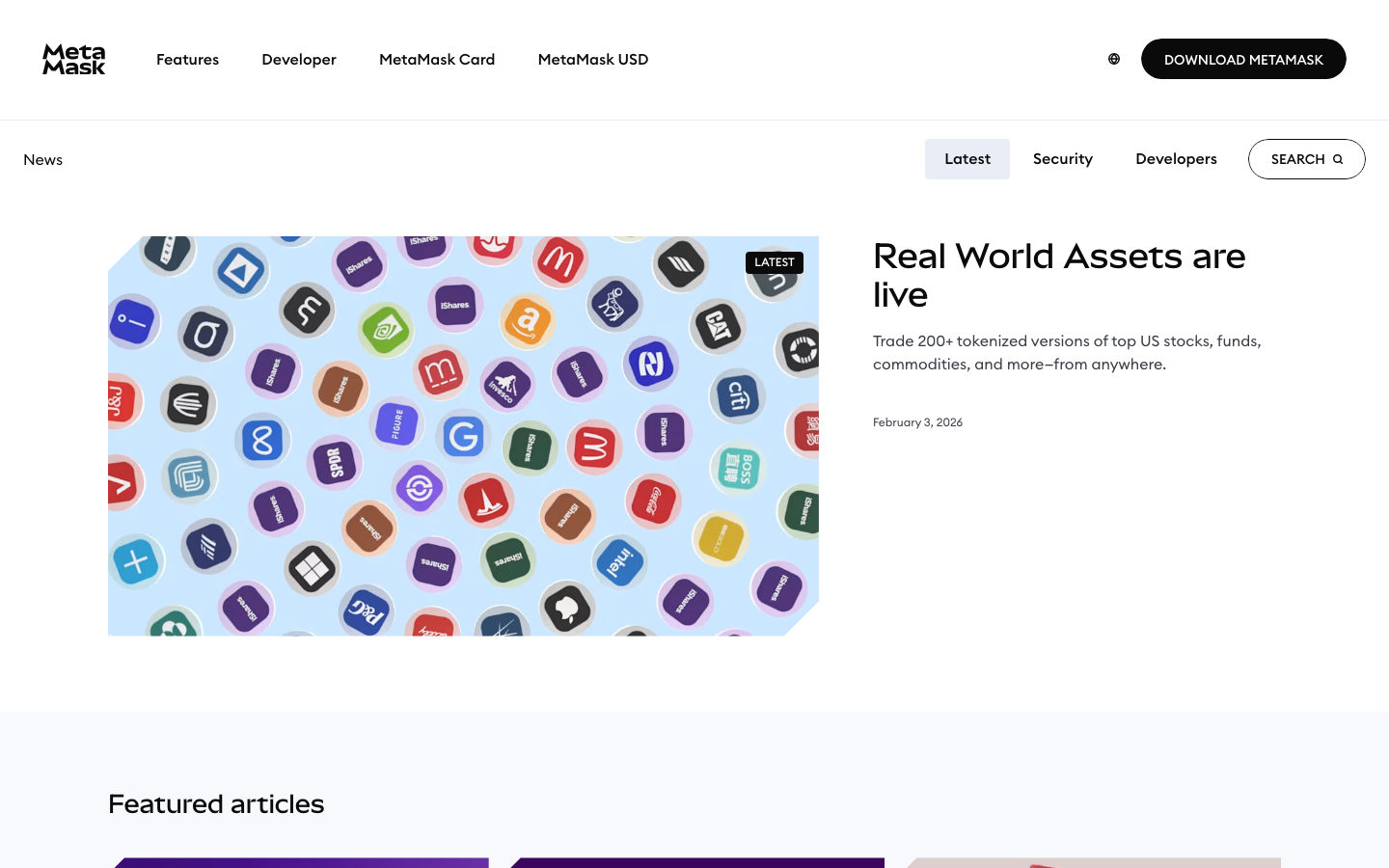Screen dimensions: 1389x868
Task: Switch to the Security tab
Action: tap(1062, 158)
